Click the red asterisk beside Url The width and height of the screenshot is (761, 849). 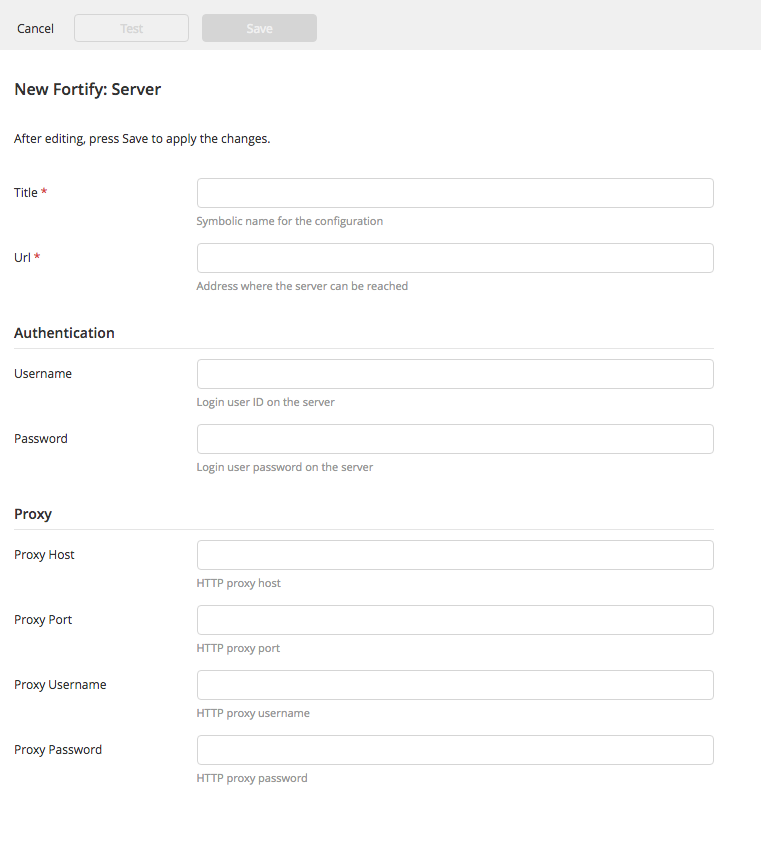(x=38, y=257)
